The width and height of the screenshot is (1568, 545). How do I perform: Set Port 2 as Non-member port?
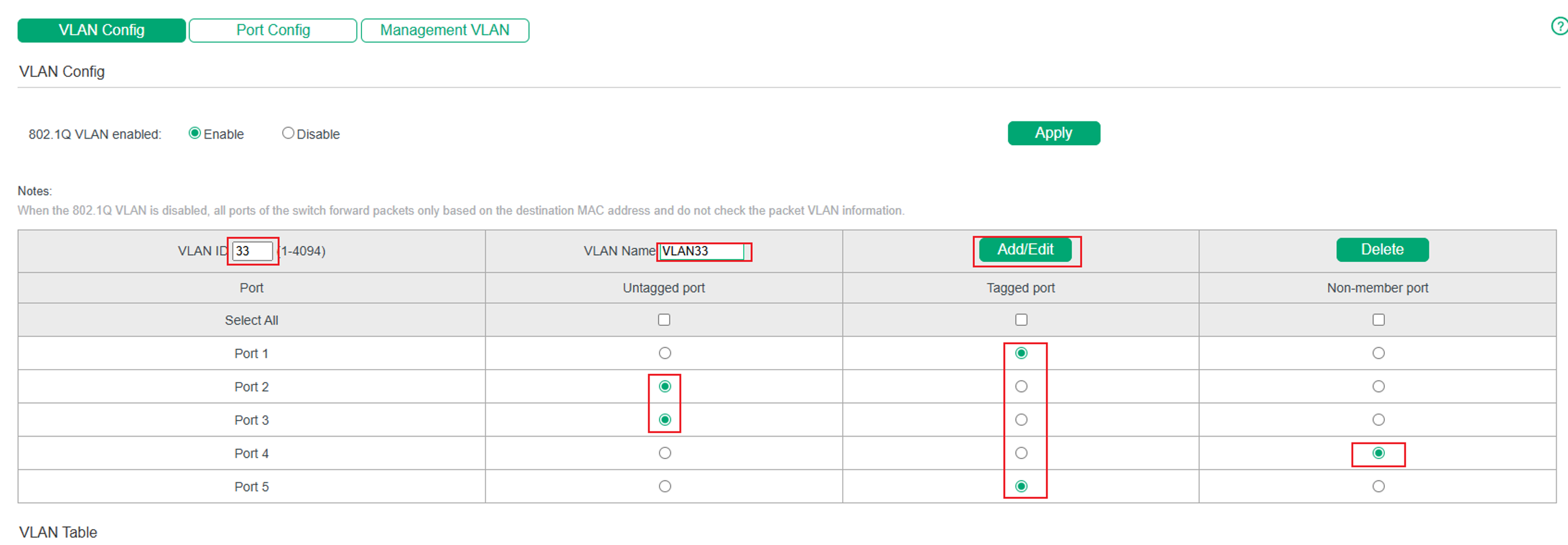pyautogui.click(x=1379, y=387)
